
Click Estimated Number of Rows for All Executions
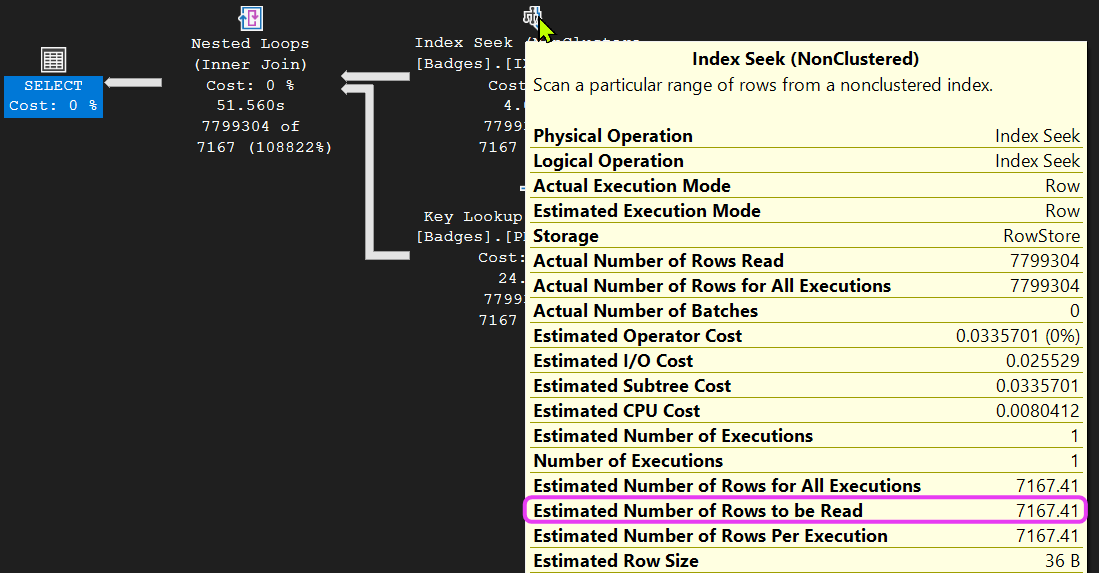pos(806,486)
